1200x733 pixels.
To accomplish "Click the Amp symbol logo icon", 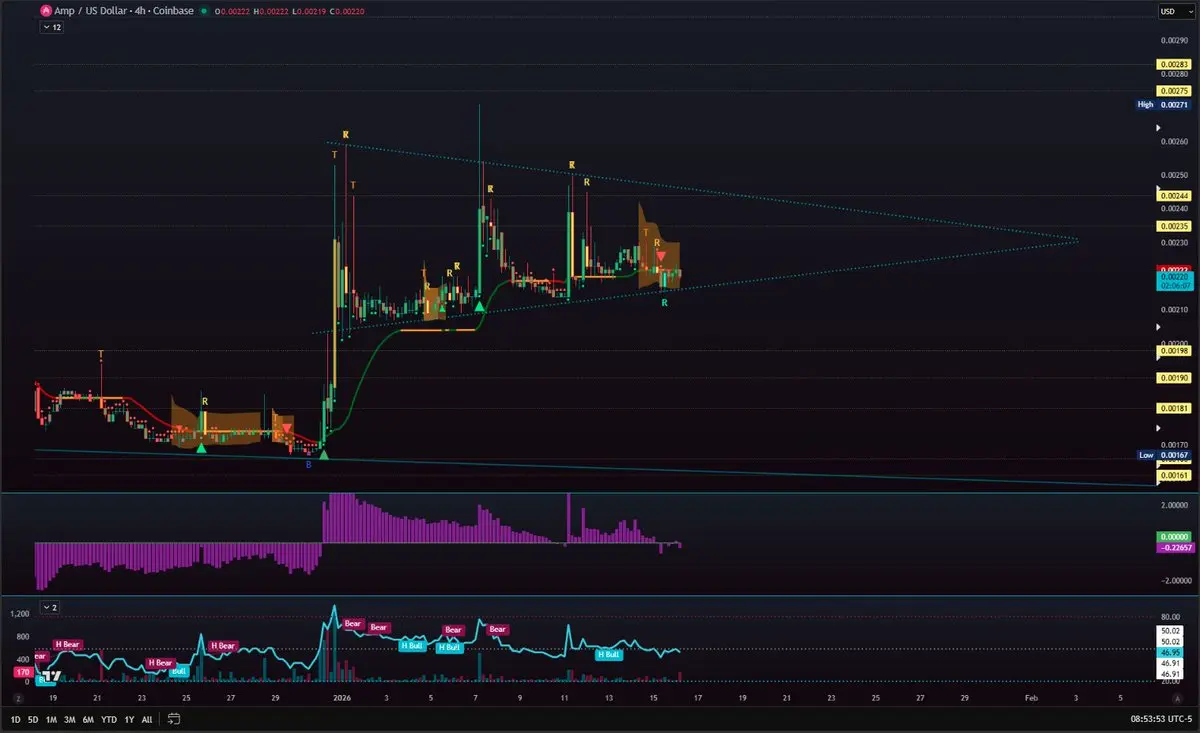I will point(45,11).
